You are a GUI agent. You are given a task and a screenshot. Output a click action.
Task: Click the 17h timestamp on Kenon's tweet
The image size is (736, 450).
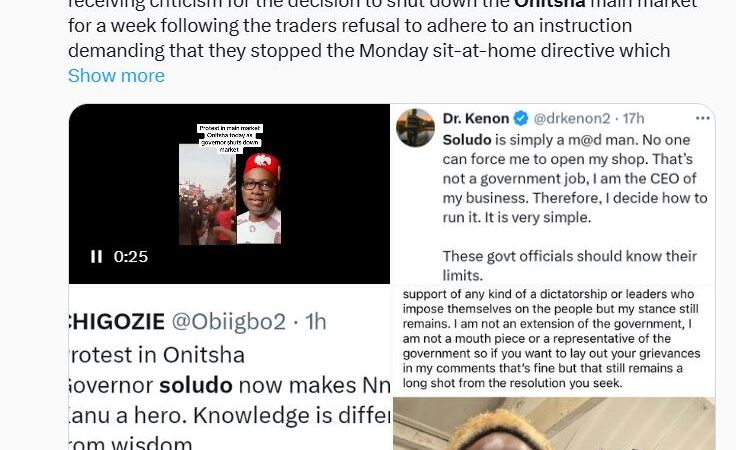(633, 118)
